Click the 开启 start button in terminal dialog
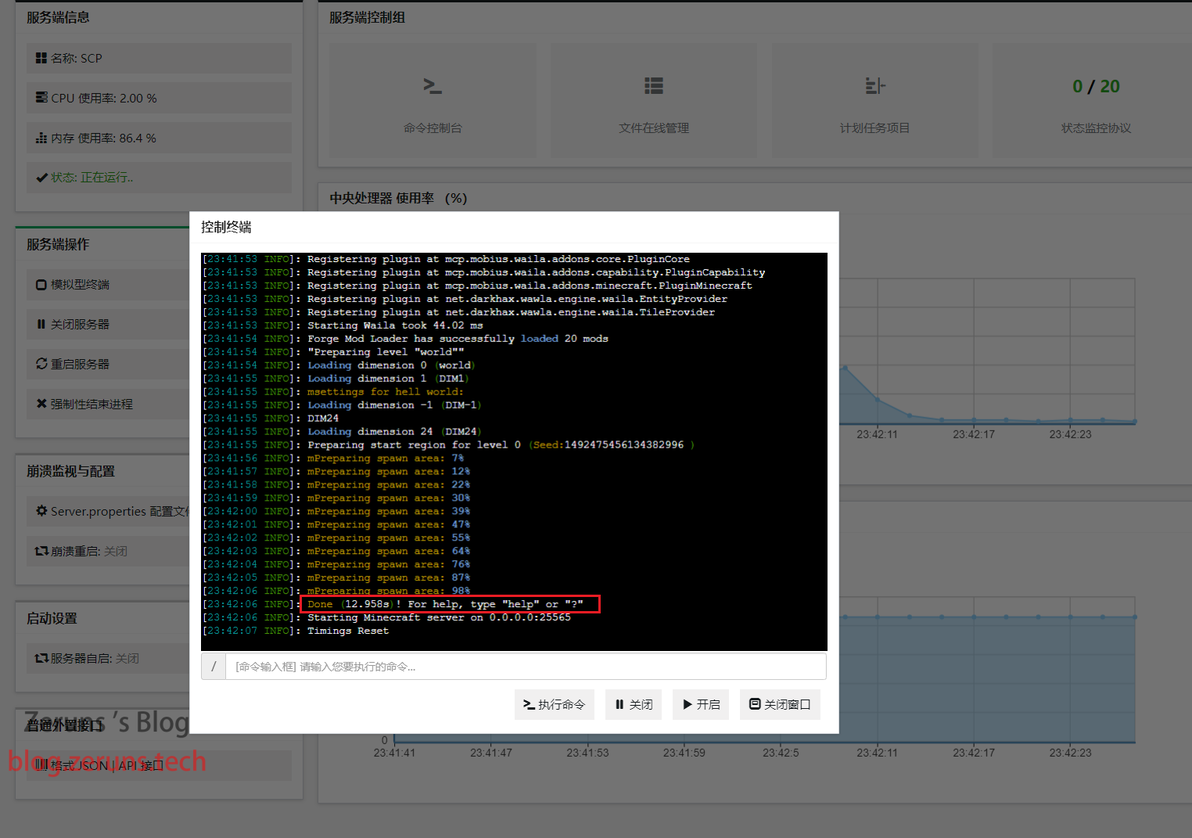1192x838 pixels. [701, 704]
